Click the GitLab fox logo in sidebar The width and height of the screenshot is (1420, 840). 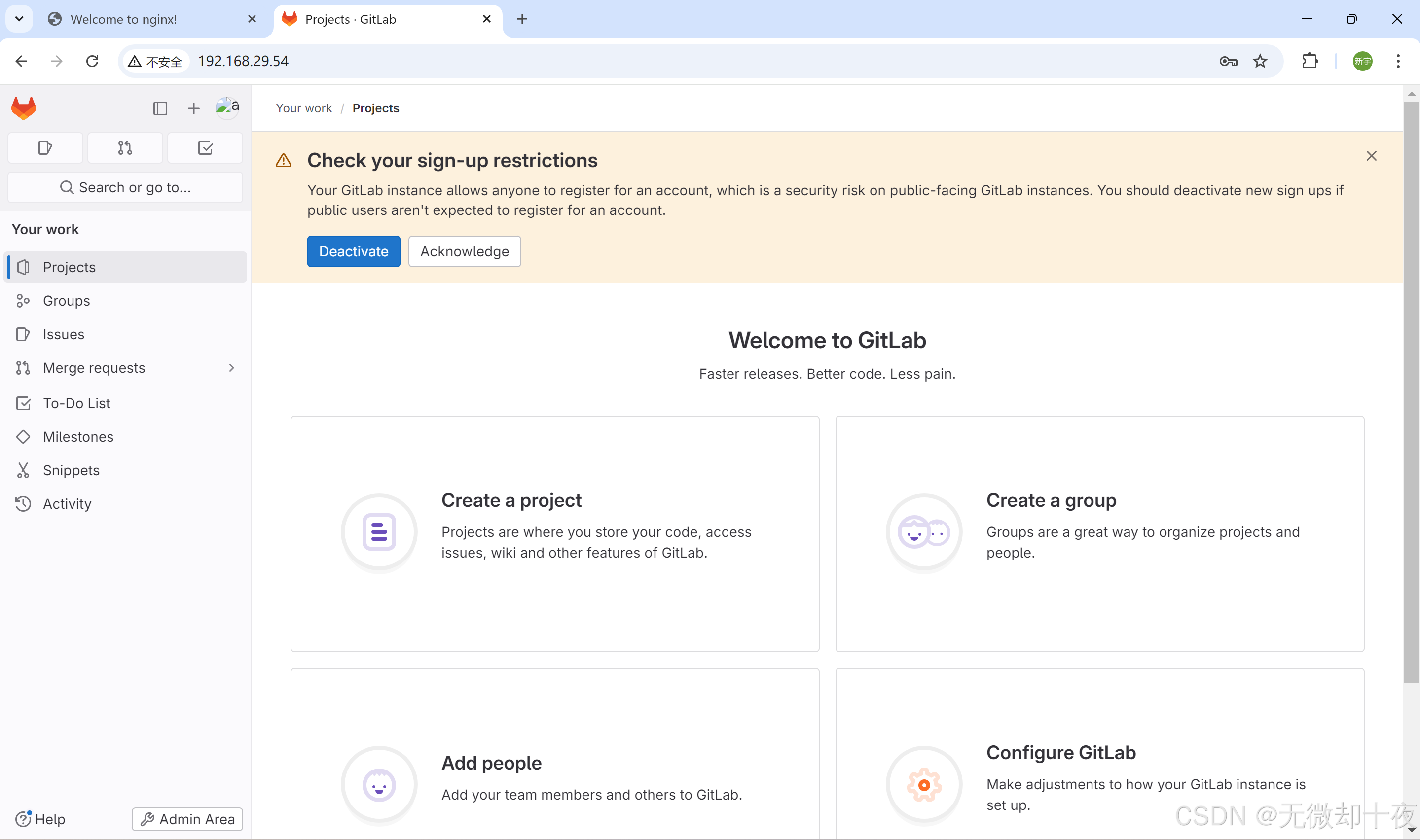tap(24, 107)
